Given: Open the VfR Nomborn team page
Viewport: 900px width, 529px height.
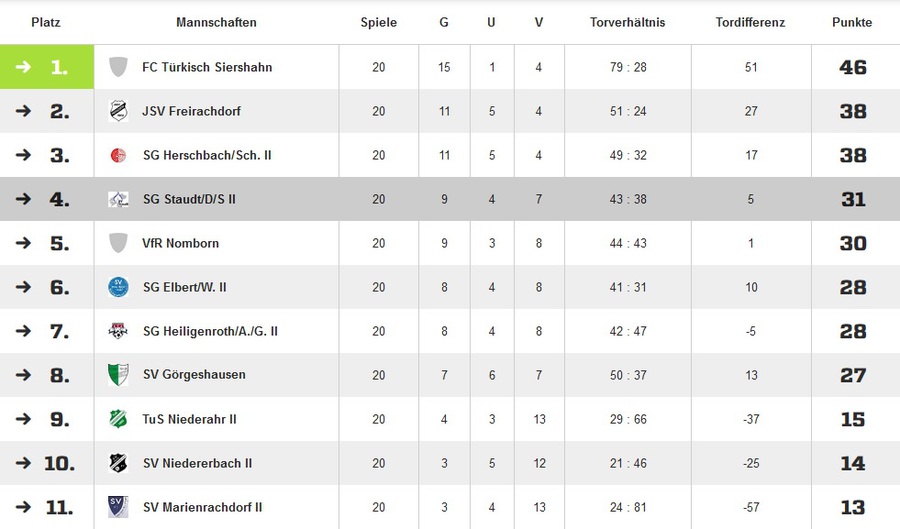Looking at the screenshot, I should [x=180, y=243].
